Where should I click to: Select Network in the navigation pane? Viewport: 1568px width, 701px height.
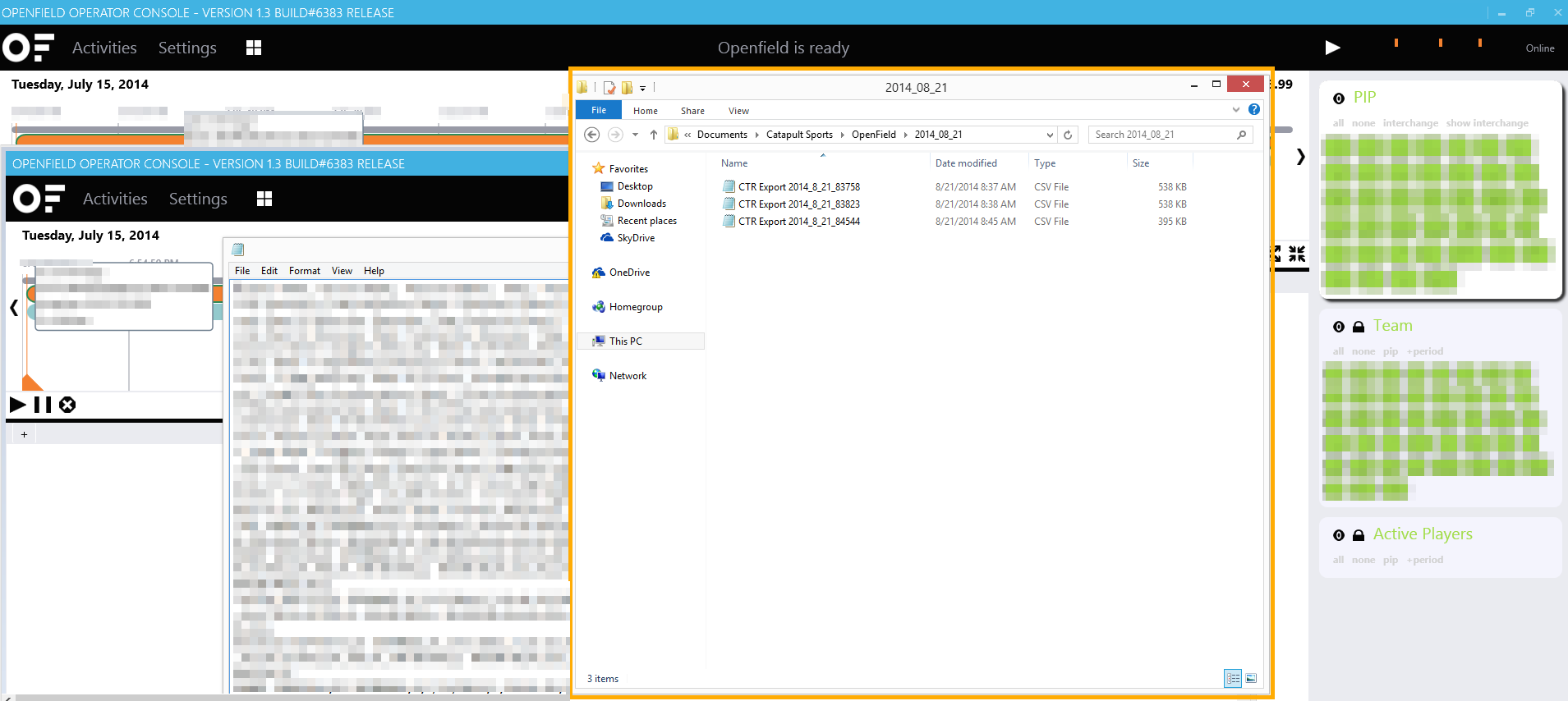628,376
